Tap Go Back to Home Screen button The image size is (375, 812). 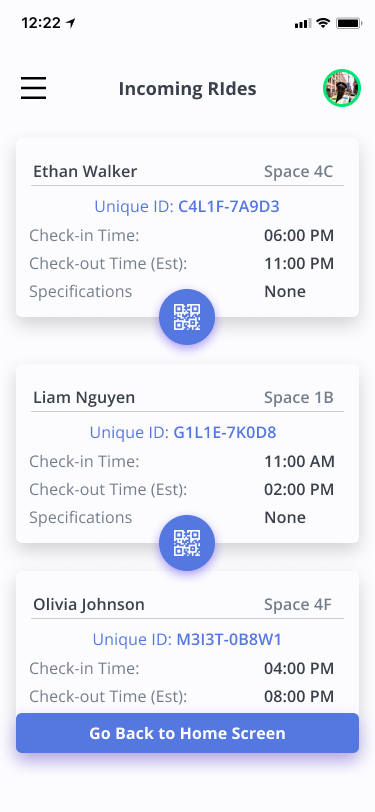[x=188, y=733]
